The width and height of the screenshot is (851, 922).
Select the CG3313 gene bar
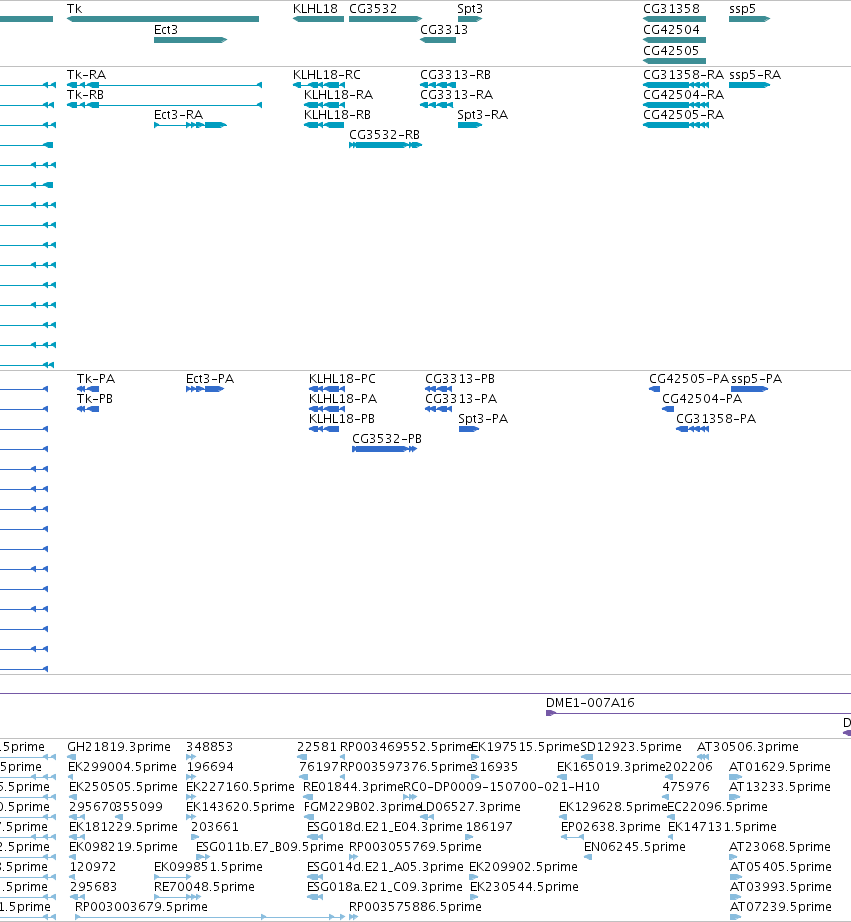coord(438,40)
